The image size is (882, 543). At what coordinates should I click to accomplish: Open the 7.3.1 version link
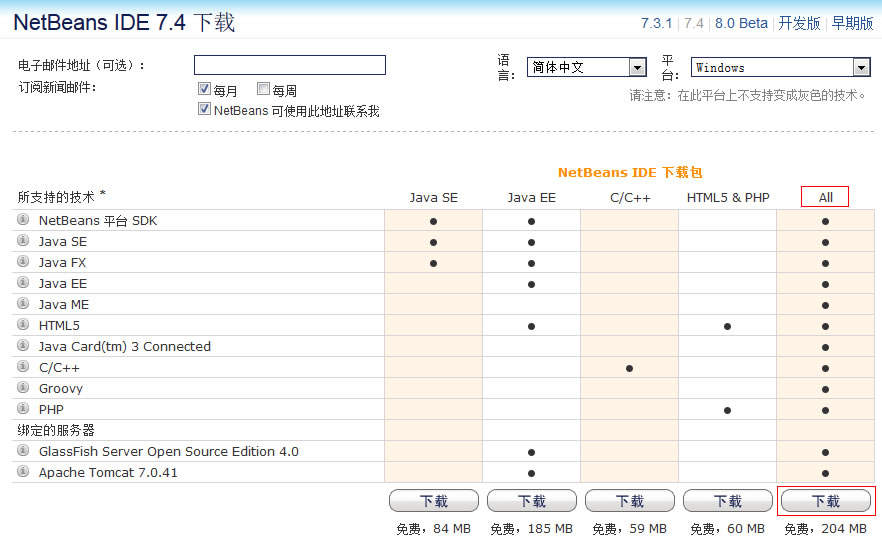coord(656,23)
